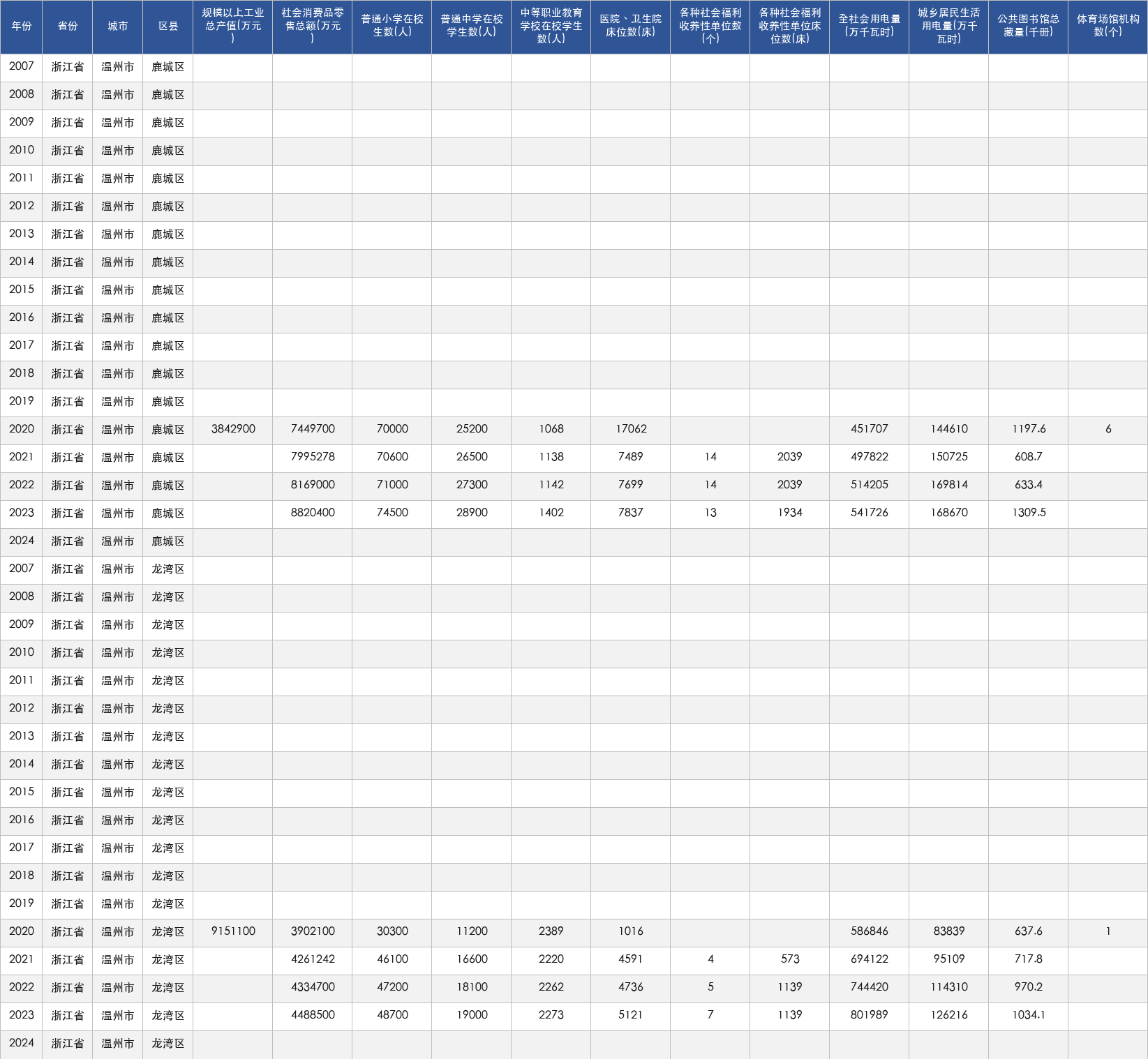Select the 区县 column header
This screenshot has height=1059, width=1148.
[168, 27]
